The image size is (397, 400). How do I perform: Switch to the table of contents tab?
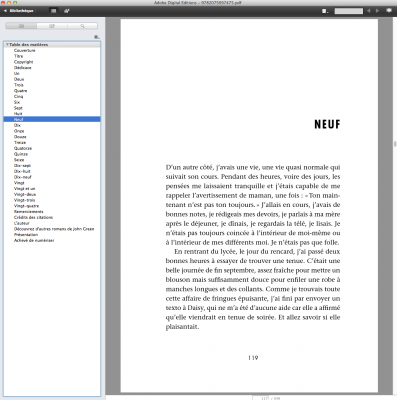[21, 26]
